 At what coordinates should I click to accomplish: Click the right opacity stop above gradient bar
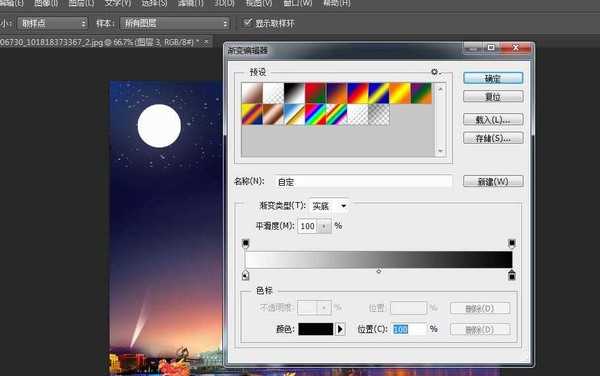pyautogui.click(x=512, y=243)
